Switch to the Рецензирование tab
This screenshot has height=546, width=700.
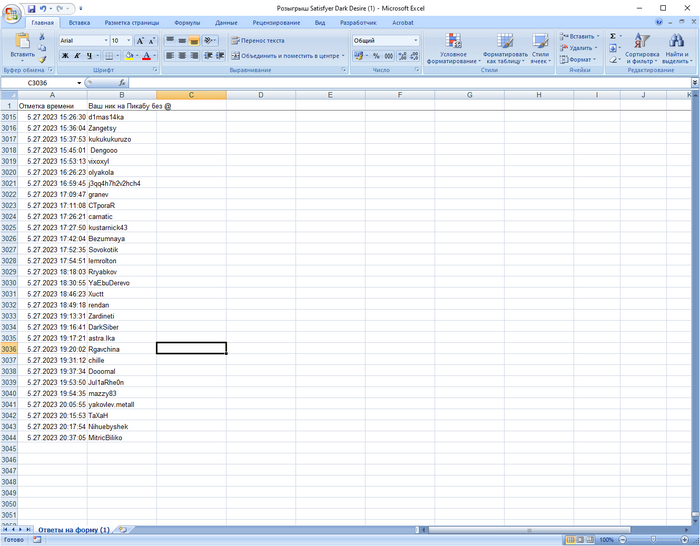(276, 23)
